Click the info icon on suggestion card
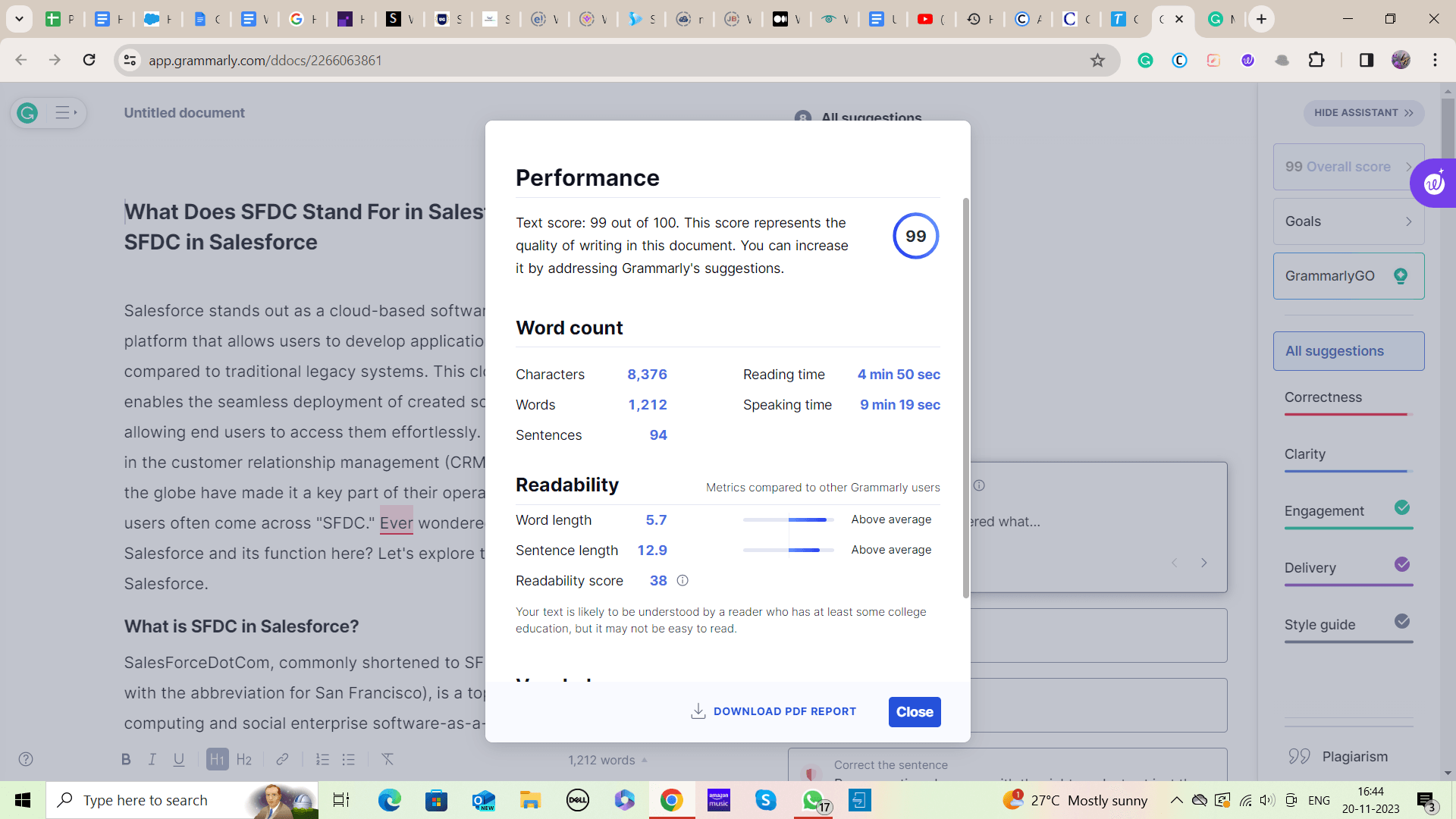 (979, 485)
